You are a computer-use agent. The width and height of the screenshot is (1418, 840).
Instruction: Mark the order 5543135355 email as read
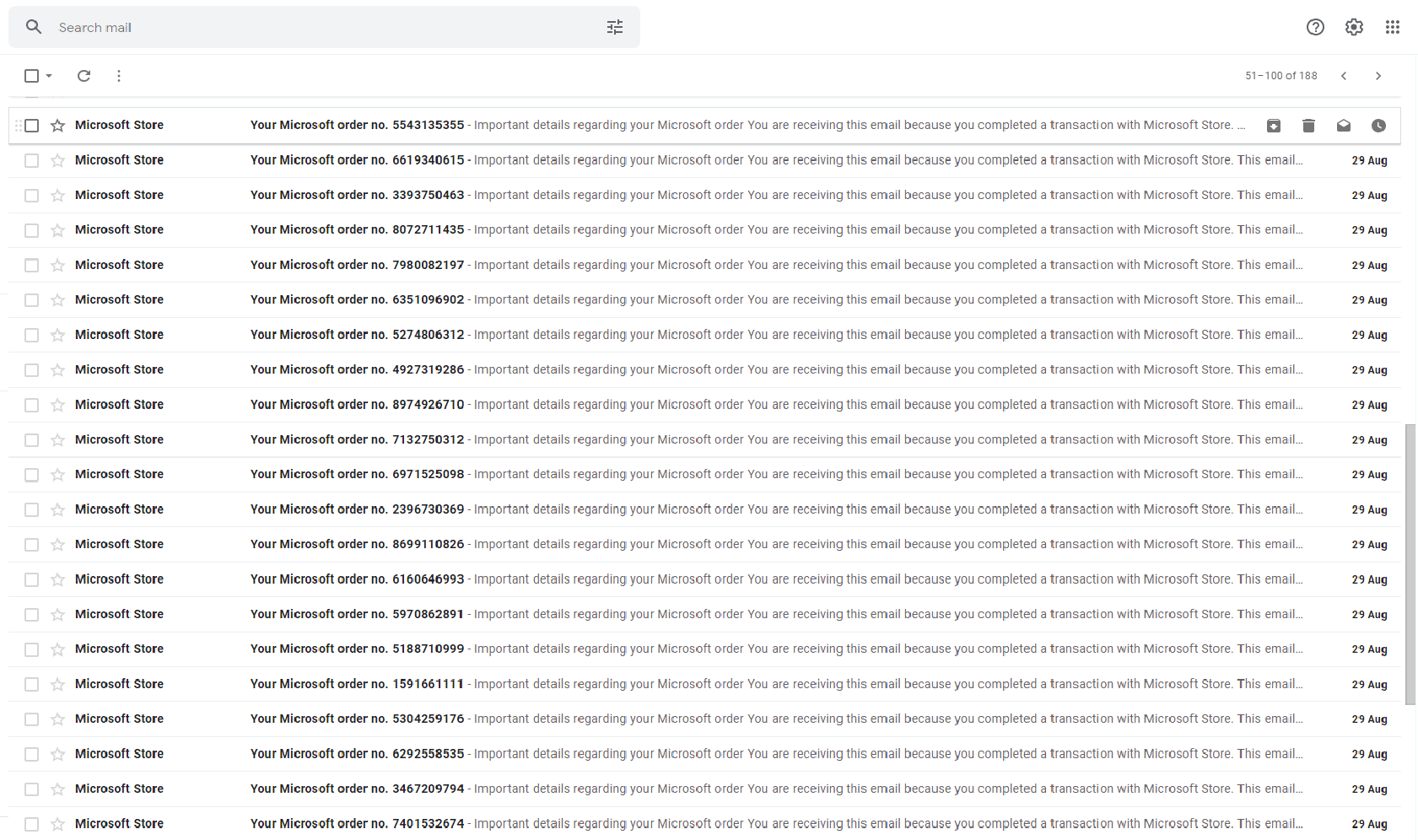pyautogui.click(x=1344, y=126)
